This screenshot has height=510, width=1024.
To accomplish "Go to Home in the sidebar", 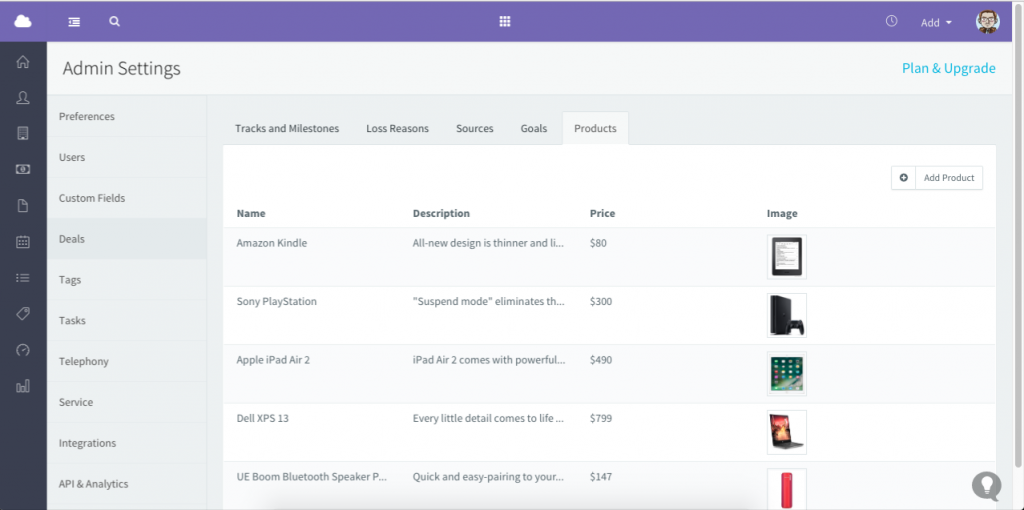I will [x=23, y=62].
